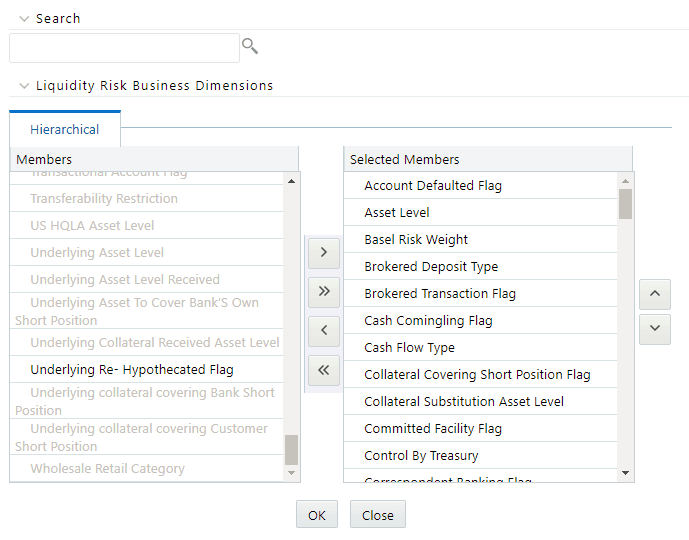689x540 pixels.
Task: Select Underlying Asset To Cover Bank'S Own Short Position
Action: pyautogui.click(x=147, y=311)
